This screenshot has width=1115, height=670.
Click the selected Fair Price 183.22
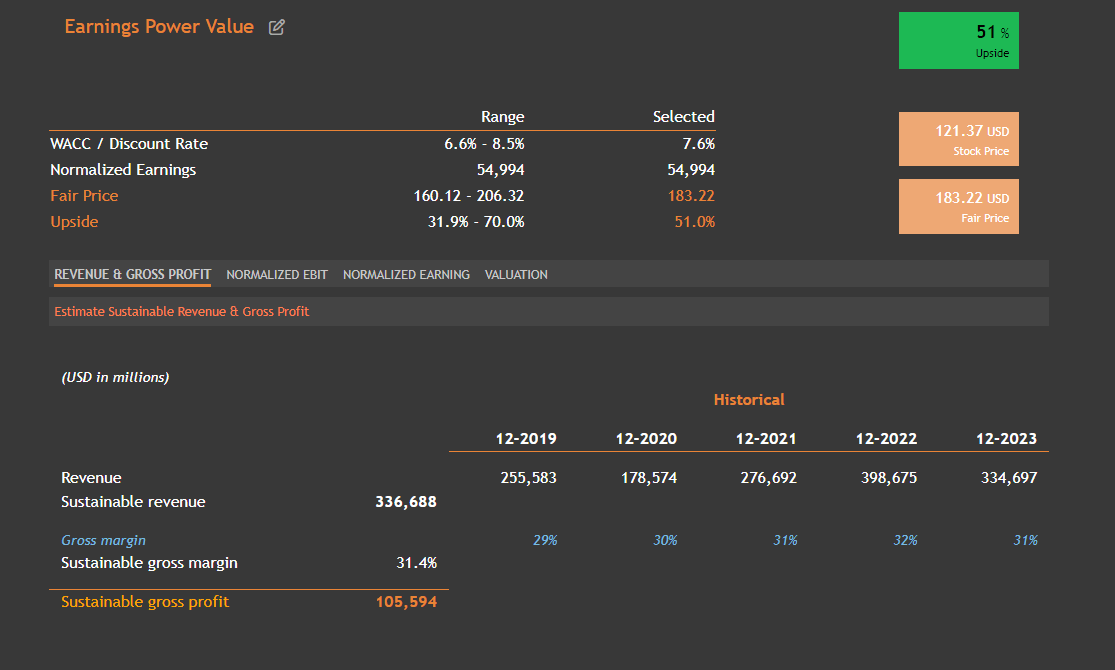pos(691,196)
